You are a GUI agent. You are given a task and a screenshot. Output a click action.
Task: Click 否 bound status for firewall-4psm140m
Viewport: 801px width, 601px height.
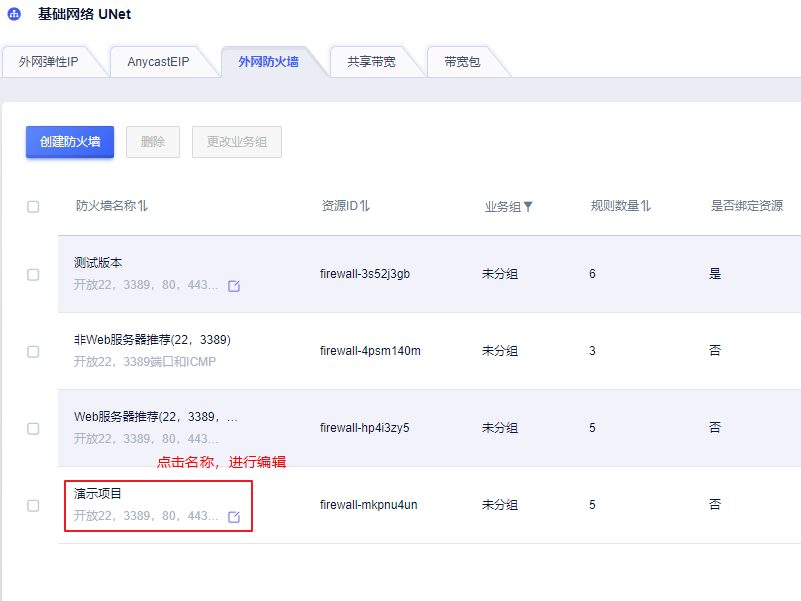point(715,351)
